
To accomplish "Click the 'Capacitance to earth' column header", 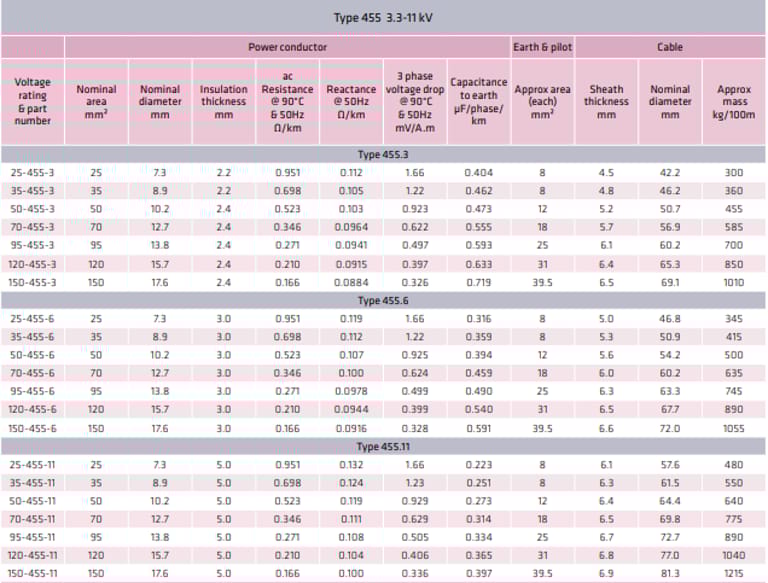I will click(x=478, y=101).
